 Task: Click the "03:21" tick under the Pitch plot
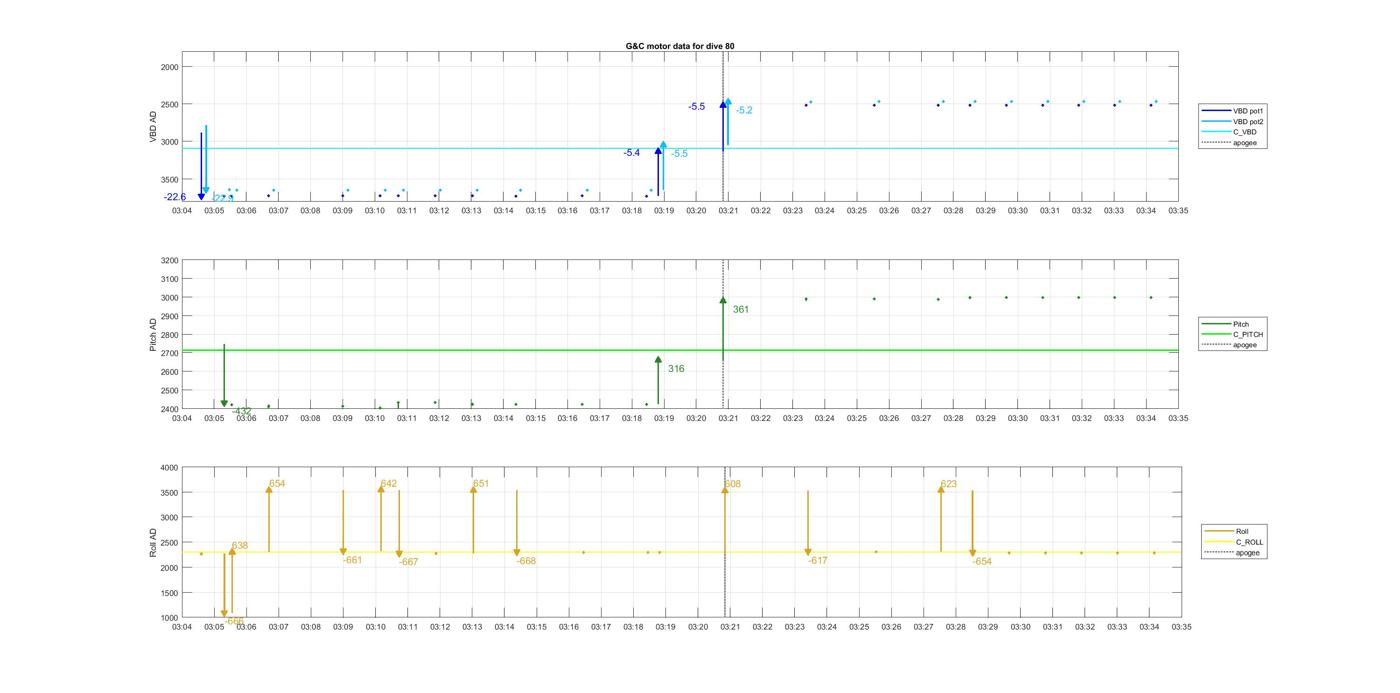click(x=729, y=418)
